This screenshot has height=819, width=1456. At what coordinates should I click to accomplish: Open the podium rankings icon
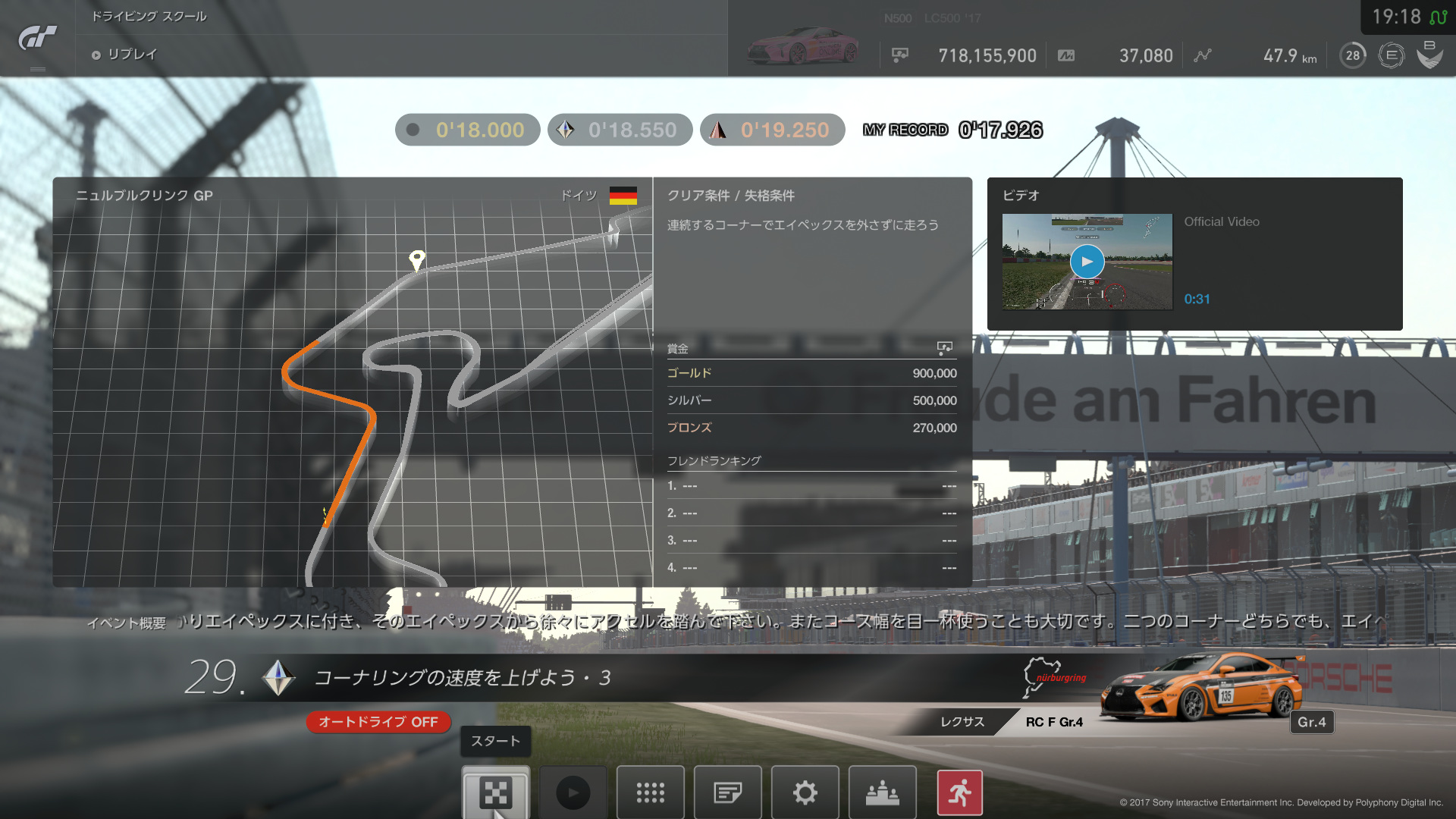(883, 793)
